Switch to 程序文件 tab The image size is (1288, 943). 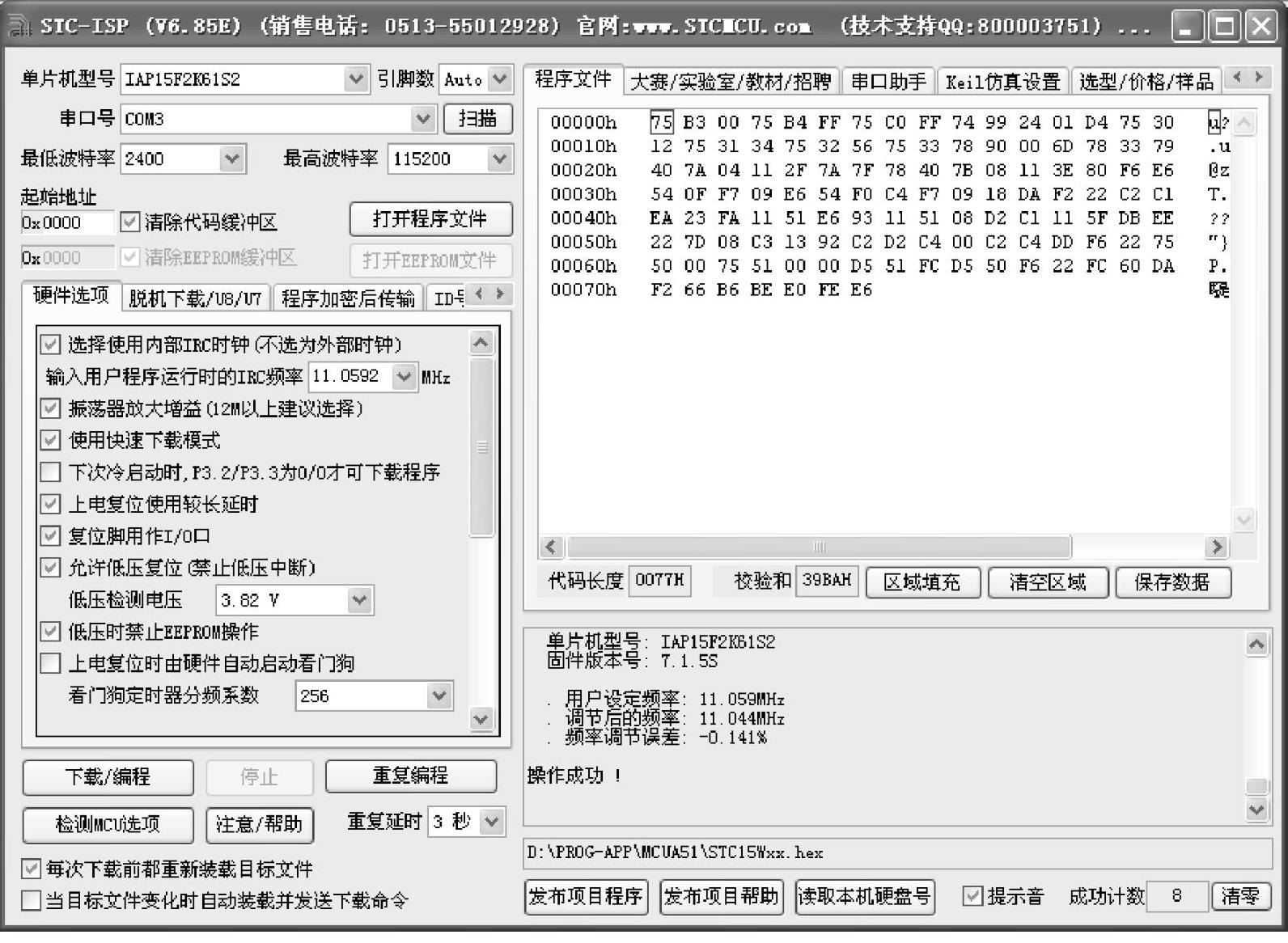coord(574,79)
